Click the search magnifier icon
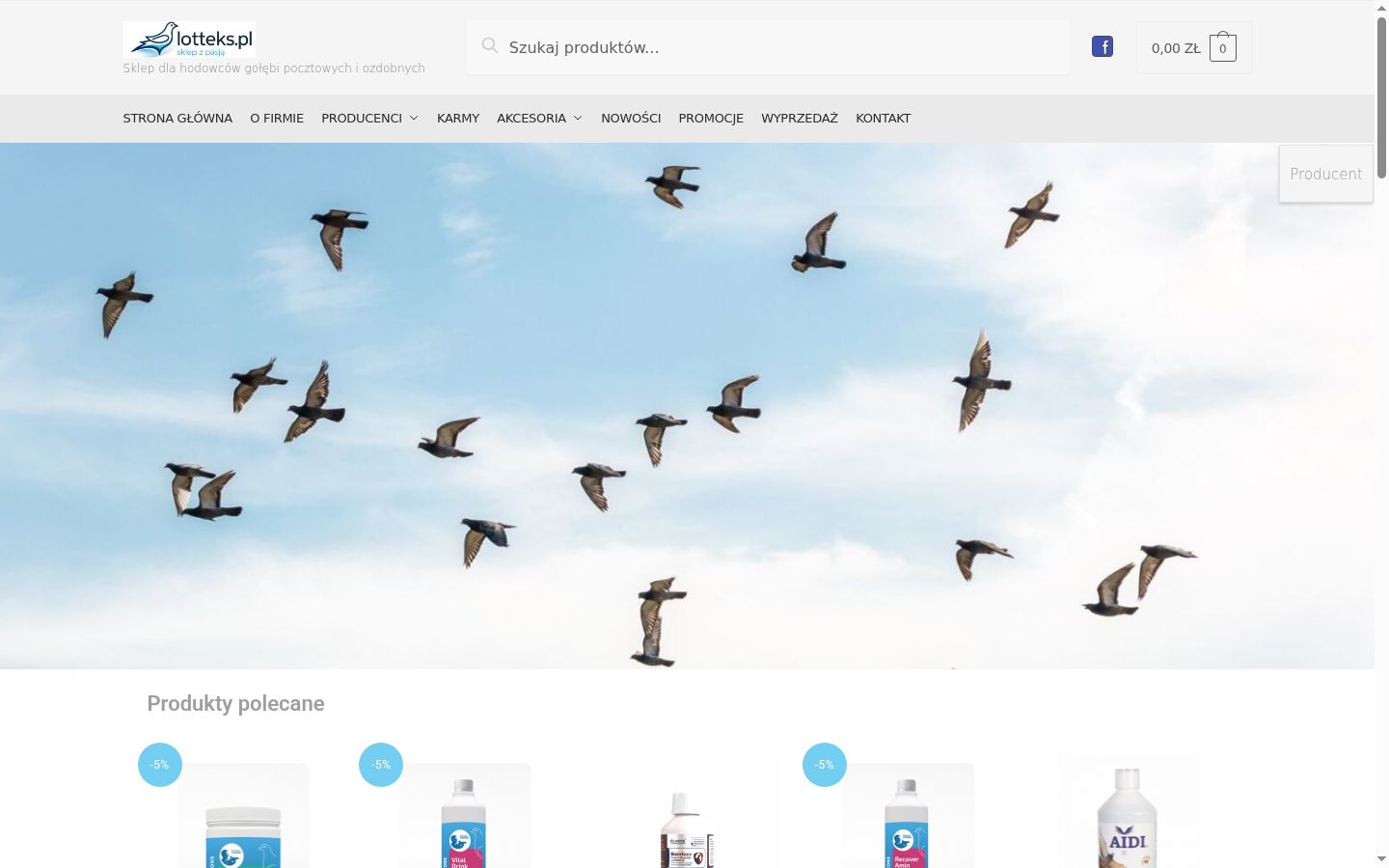This screenshot has width=1389, height=868. [490, 45]
